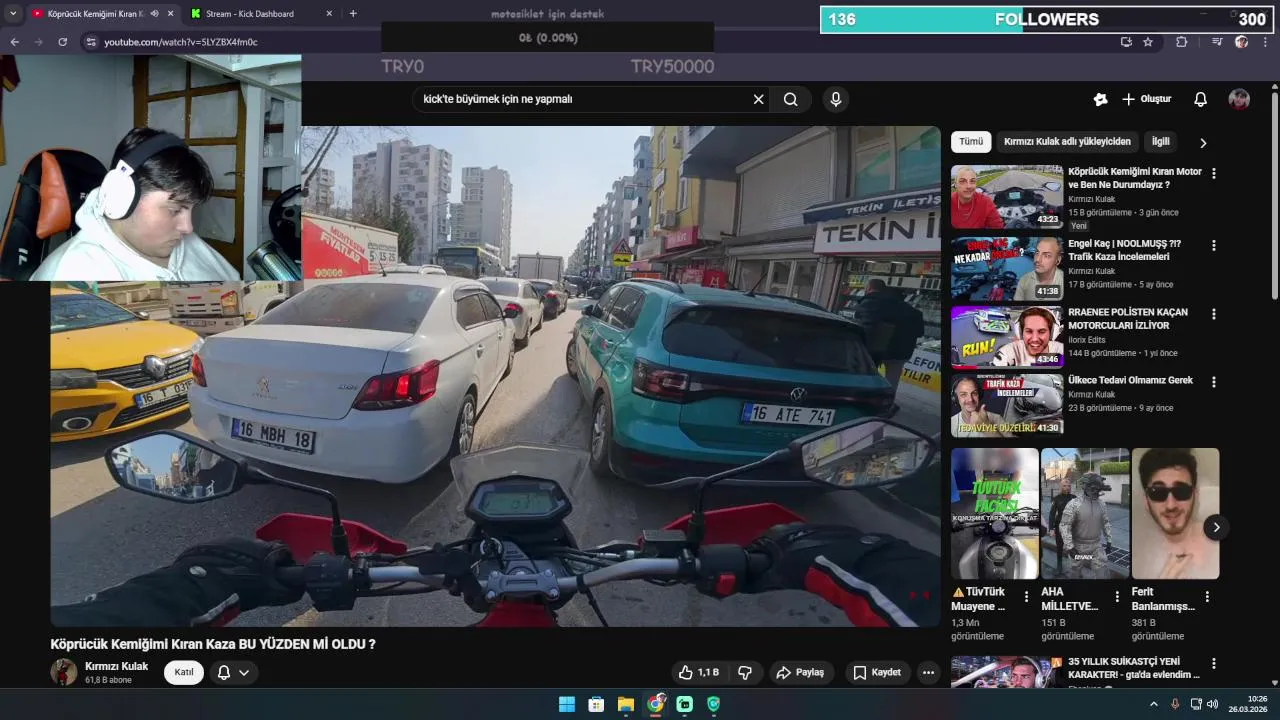Show hidden system tray icons
The height and width of the screenshot is (720, 1280).
click(x=1154, y=704)
